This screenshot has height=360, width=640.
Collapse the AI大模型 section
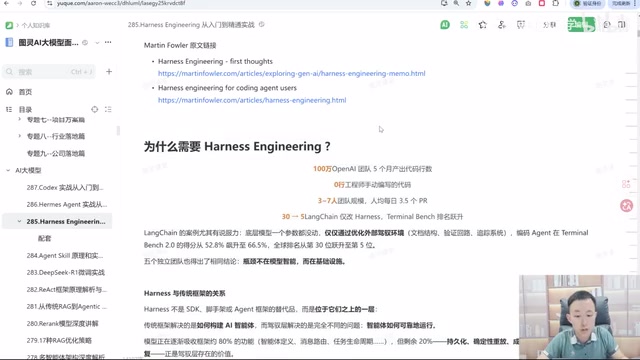pos(8,170)
